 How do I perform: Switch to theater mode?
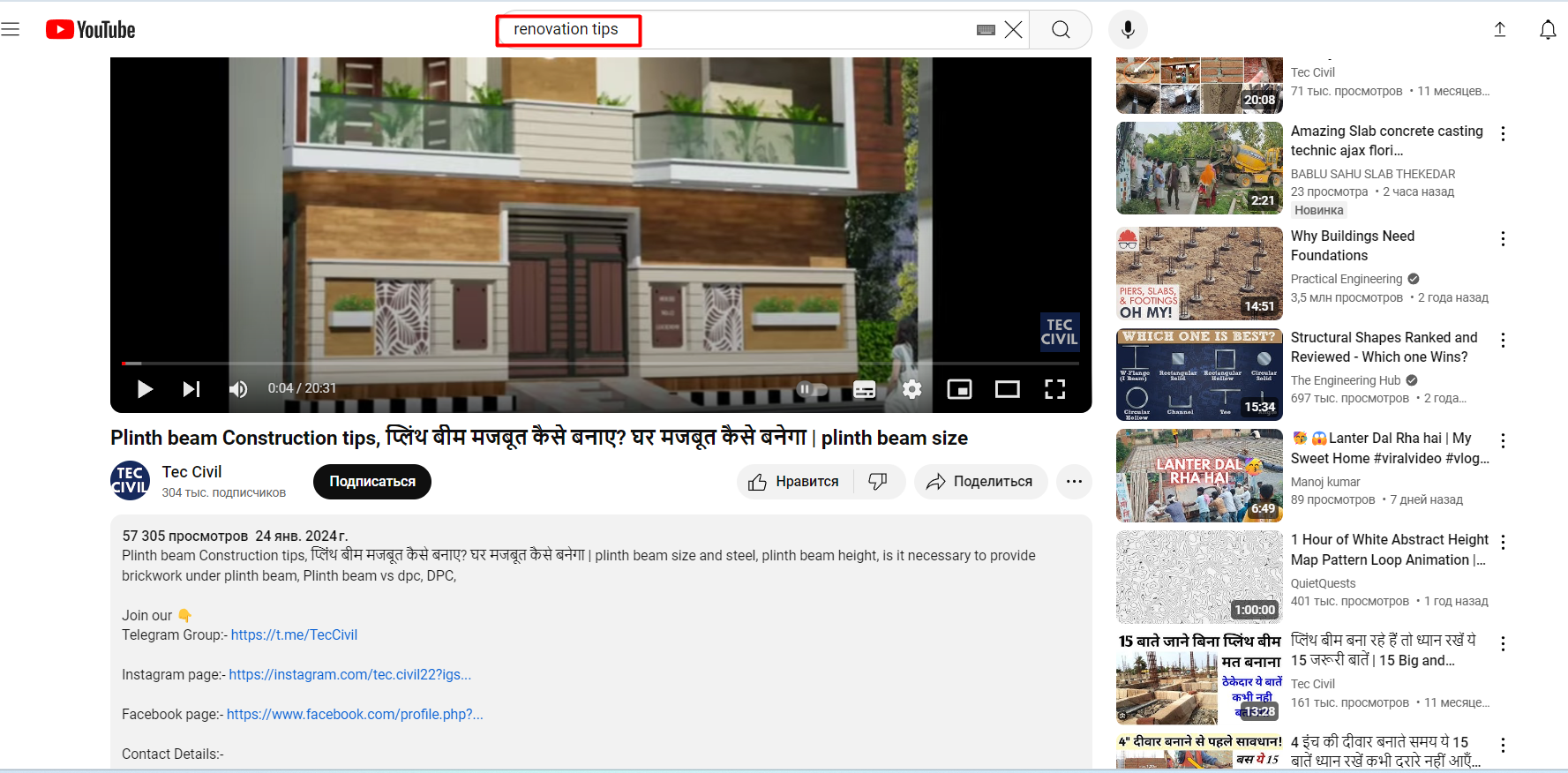(x=1007, y=389)
